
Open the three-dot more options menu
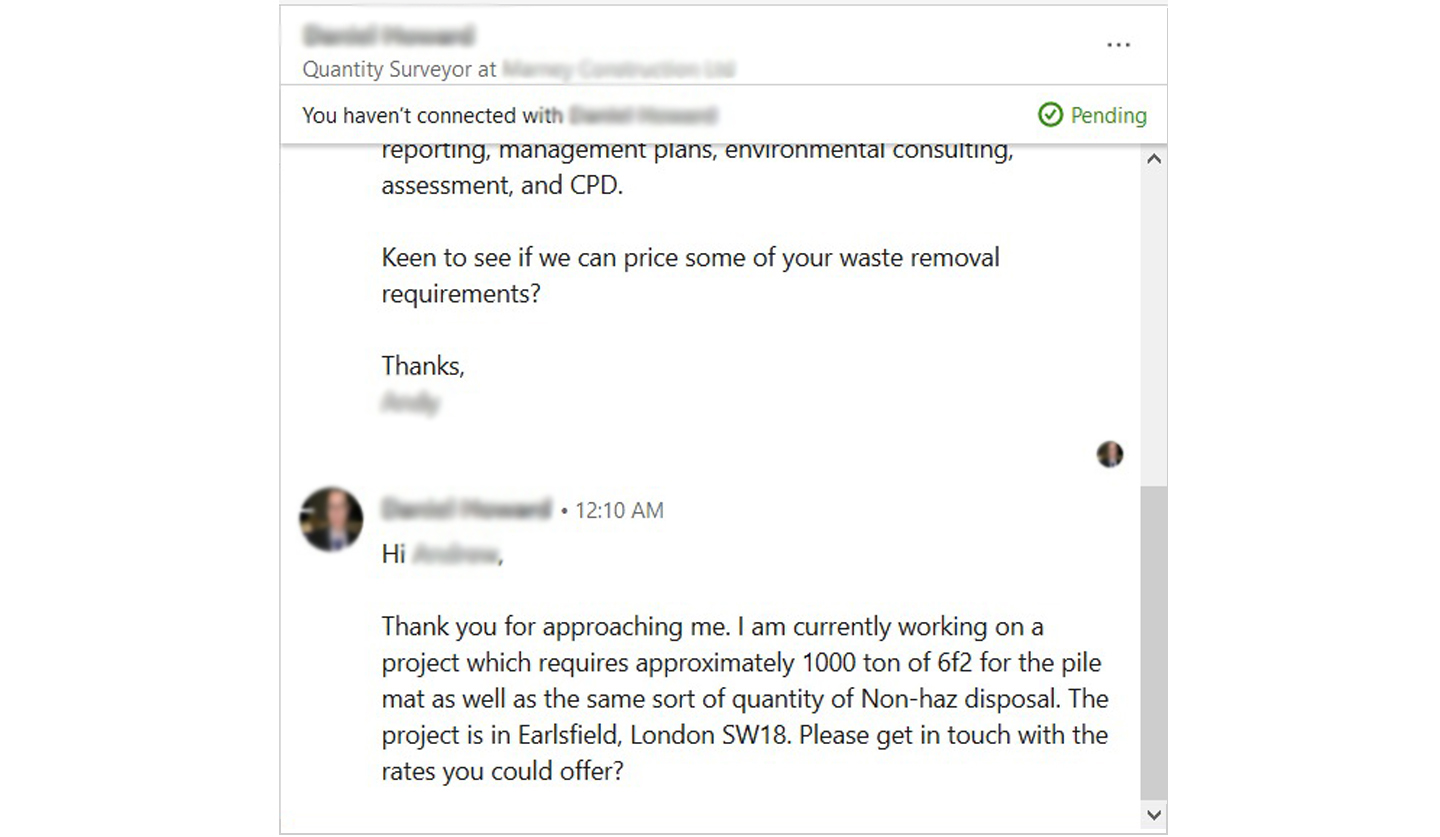pyautogui.click(x=1118, y=45)
